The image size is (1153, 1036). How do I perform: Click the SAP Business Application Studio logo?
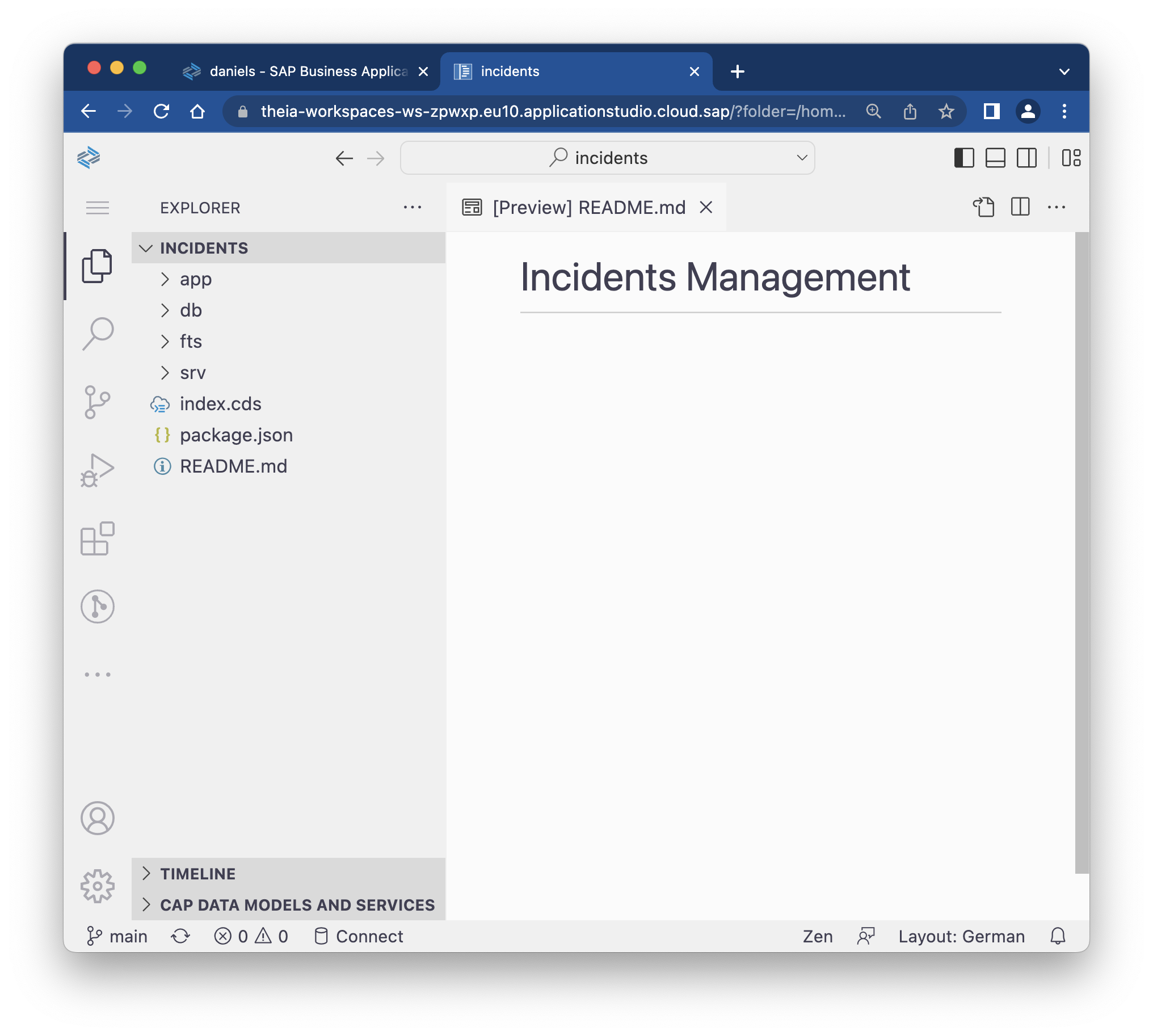pyautogui.click(x=89, y=158)
